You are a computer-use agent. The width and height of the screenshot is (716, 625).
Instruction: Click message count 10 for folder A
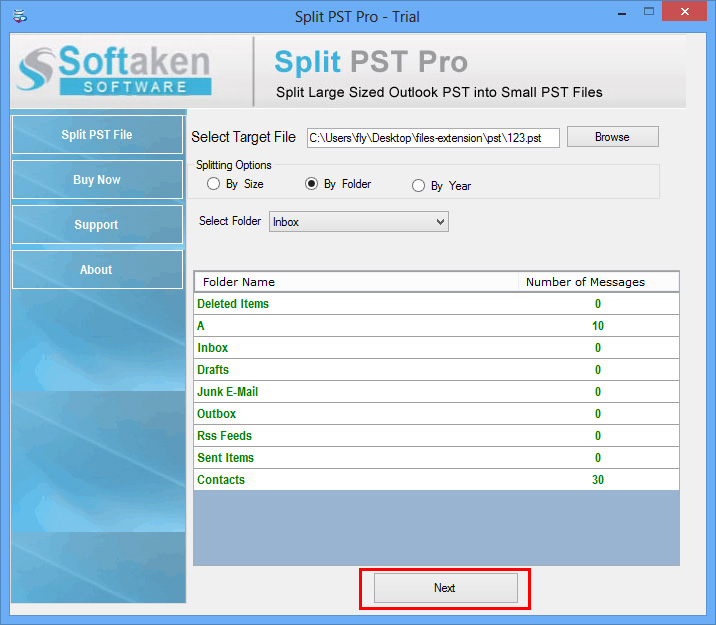598,326
